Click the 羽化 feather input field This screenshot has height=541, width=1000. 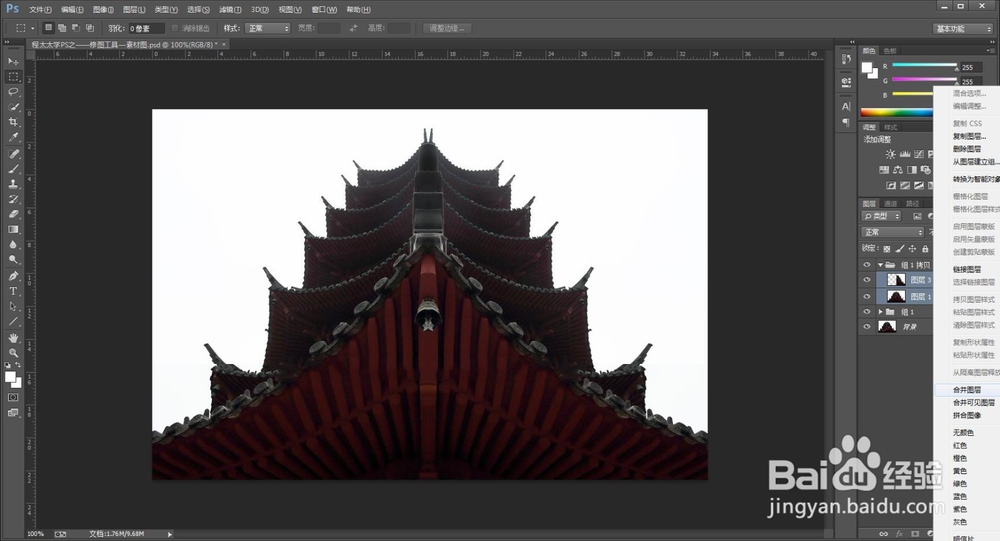pyautogui.click(x=146, y=28)
